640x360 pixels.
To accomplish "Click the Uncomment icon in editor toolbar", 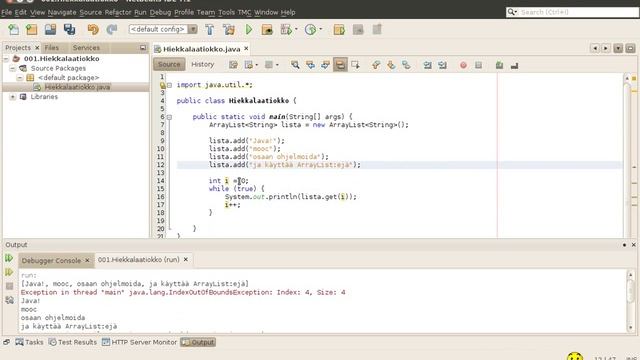I will (x=514, y=65).
